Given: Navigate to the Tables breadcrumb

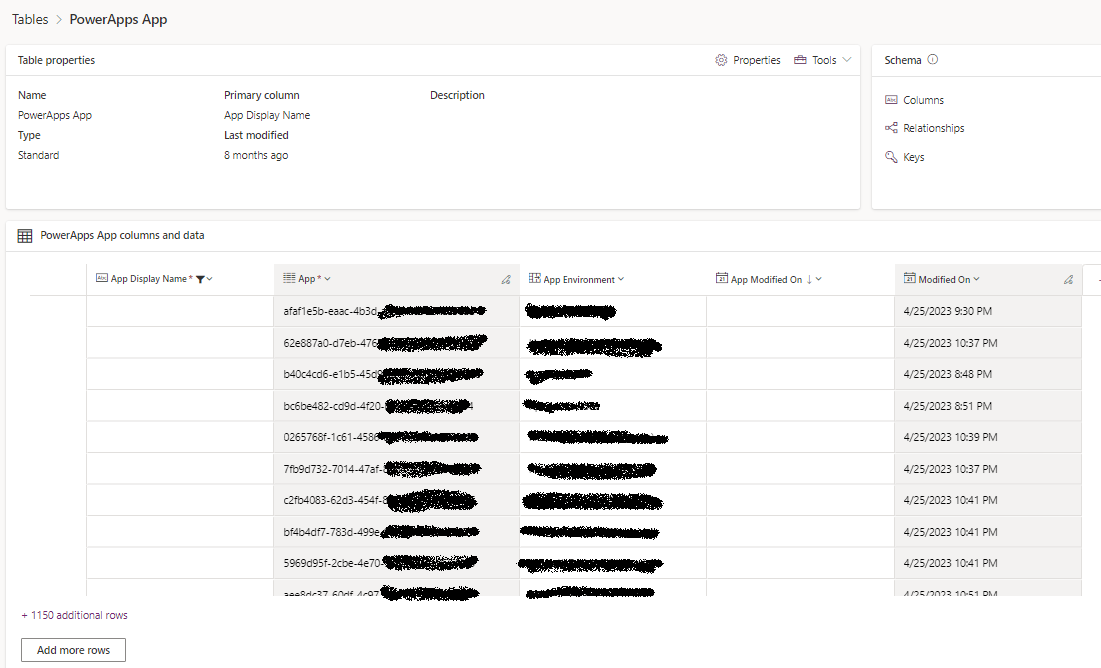Looking at the screenshot, I should coord(29,18).
